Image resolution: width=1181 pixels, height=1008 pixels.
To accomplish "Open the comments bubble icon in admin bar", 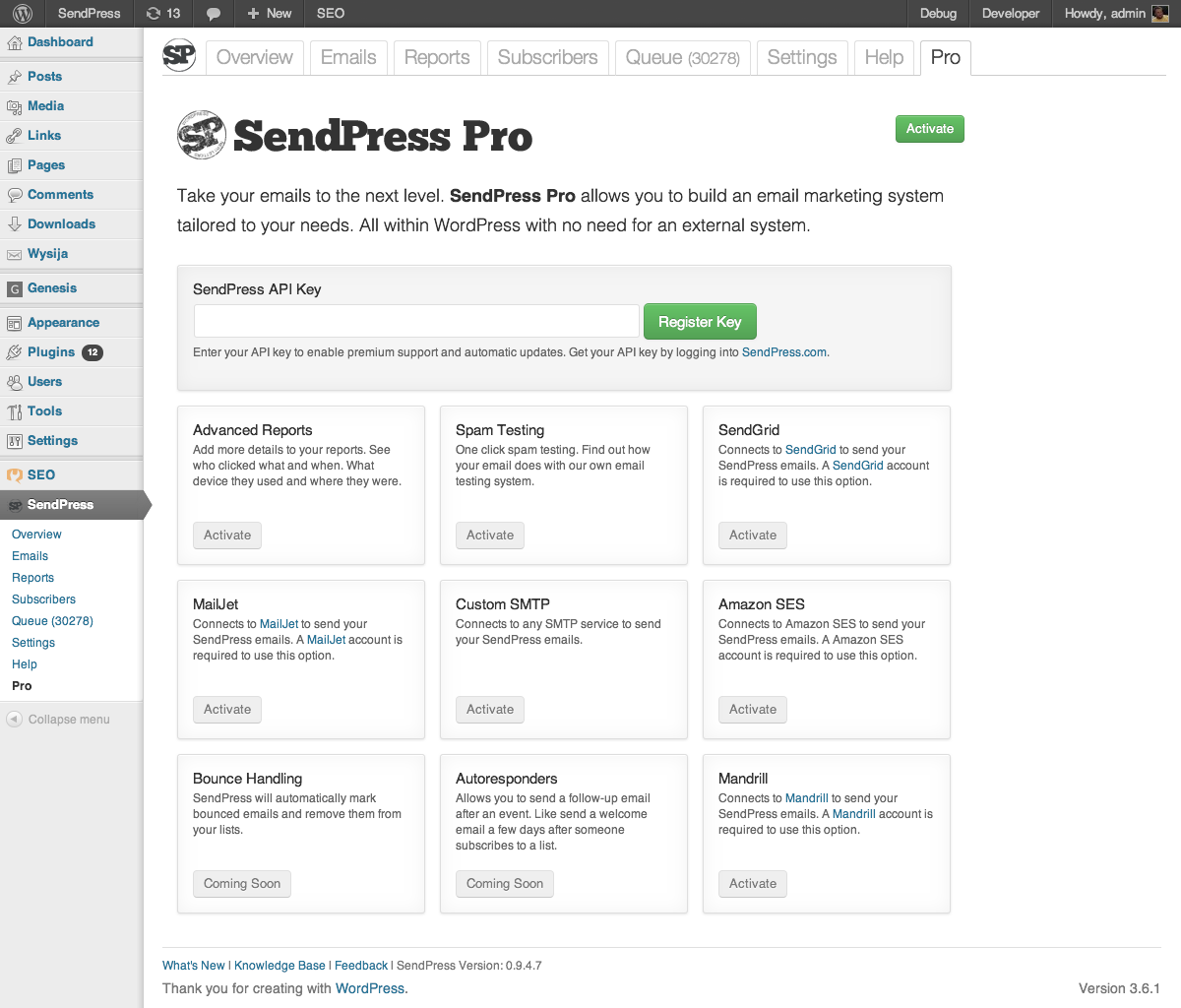I will [213, 14].
